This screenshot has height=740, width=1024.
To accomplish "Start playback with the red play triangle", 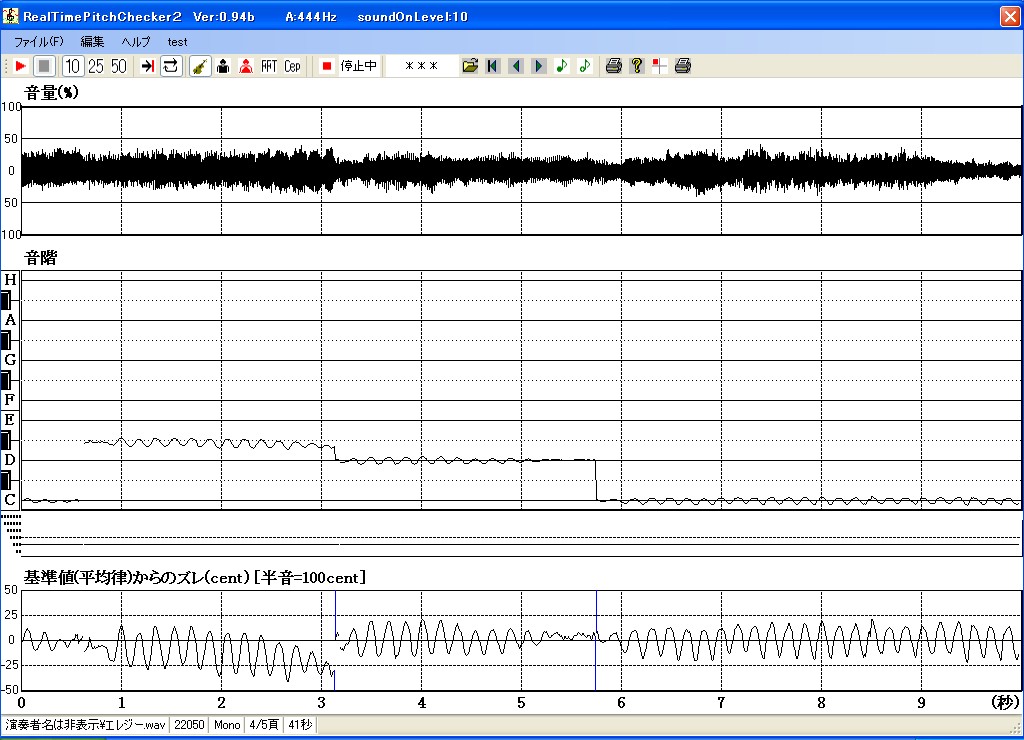I will 20,66.
